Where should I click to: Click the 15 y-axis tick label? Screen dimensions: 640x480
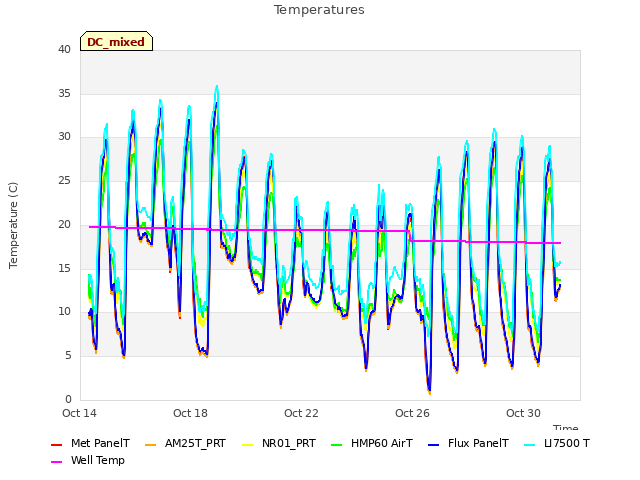coord(64,268)
